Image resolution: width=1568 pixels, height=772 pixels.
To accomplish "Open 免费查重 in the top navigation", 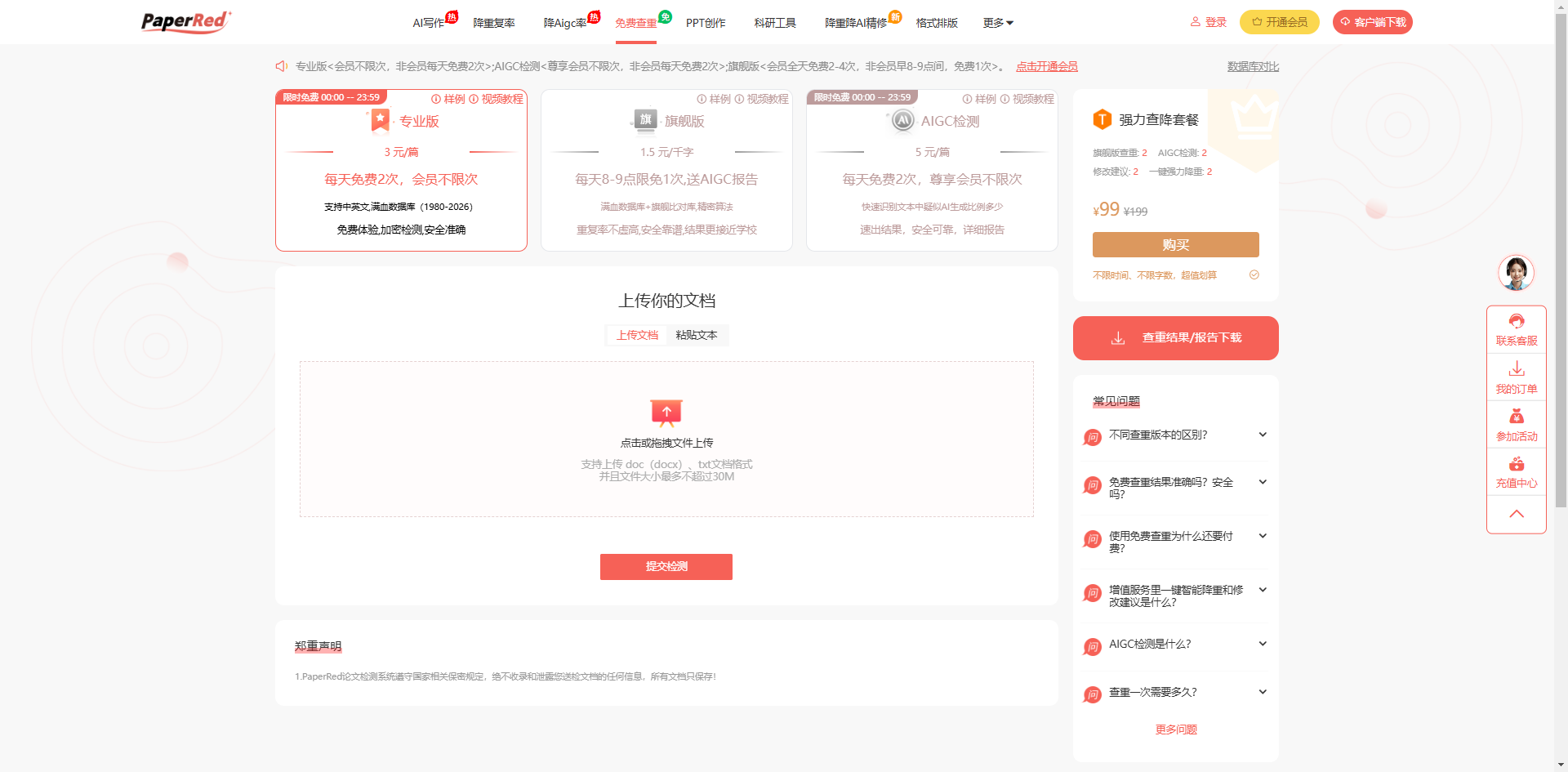I will pyautogui.click(x=636, y=23).
